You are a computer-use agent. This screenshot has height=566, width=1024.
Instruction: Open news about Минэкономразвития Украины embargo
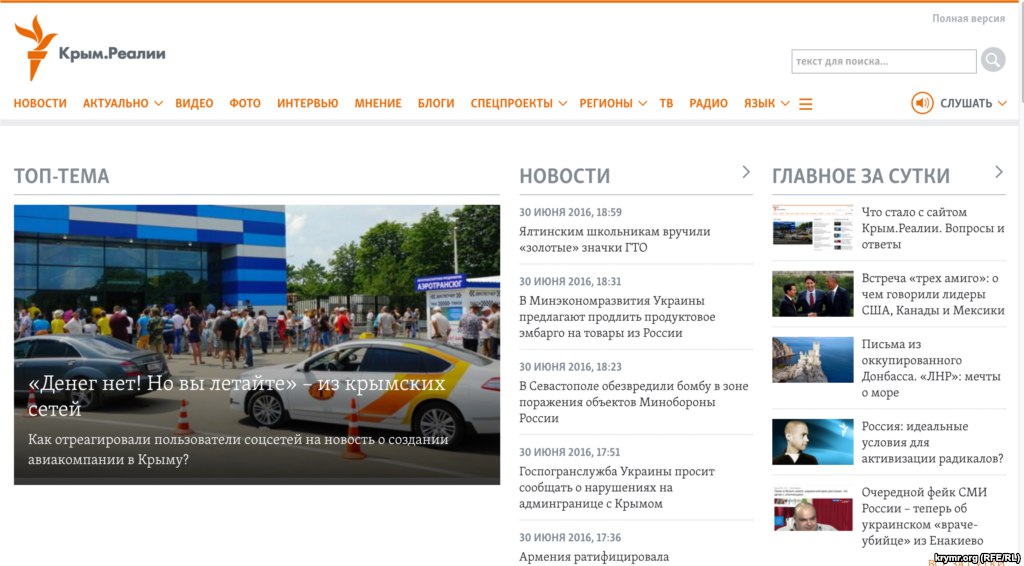(617, 317)
